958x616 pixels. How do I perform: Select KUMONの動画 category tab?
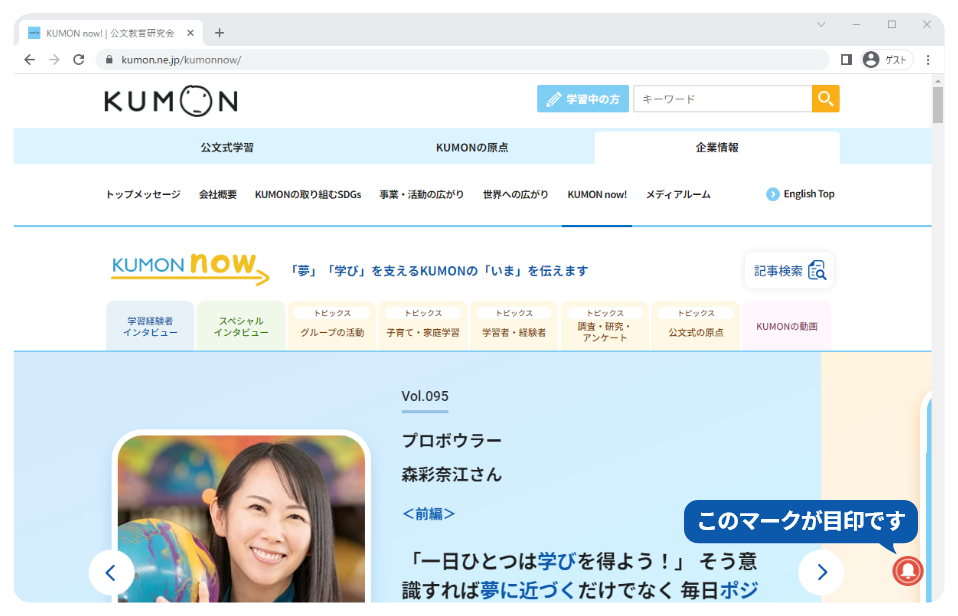point(787,326)
